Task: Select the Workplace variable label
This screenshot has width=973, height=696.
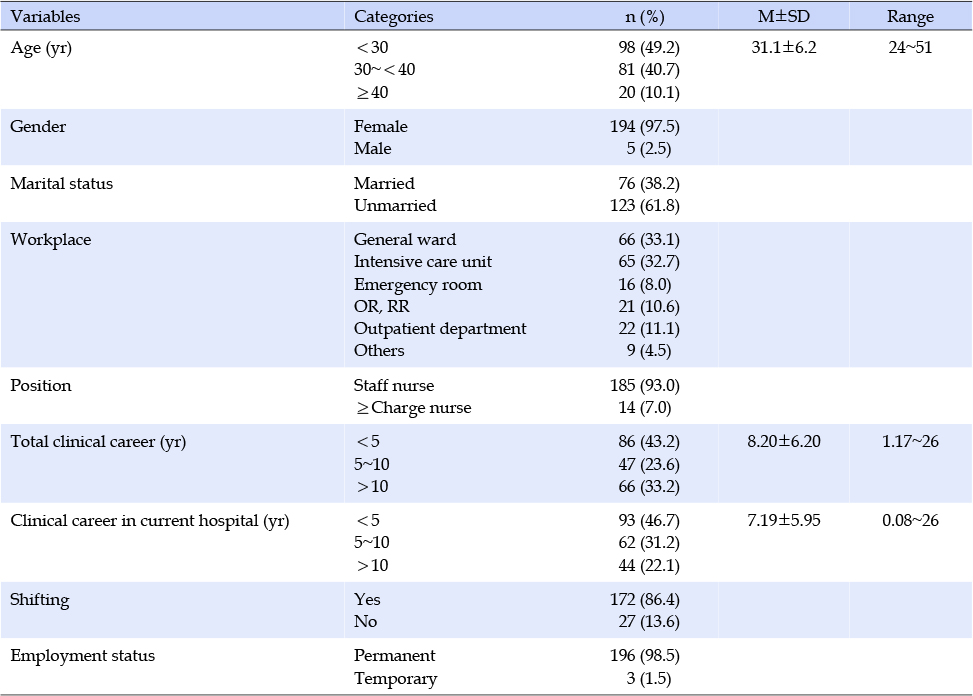Action: tap(50, 240)
